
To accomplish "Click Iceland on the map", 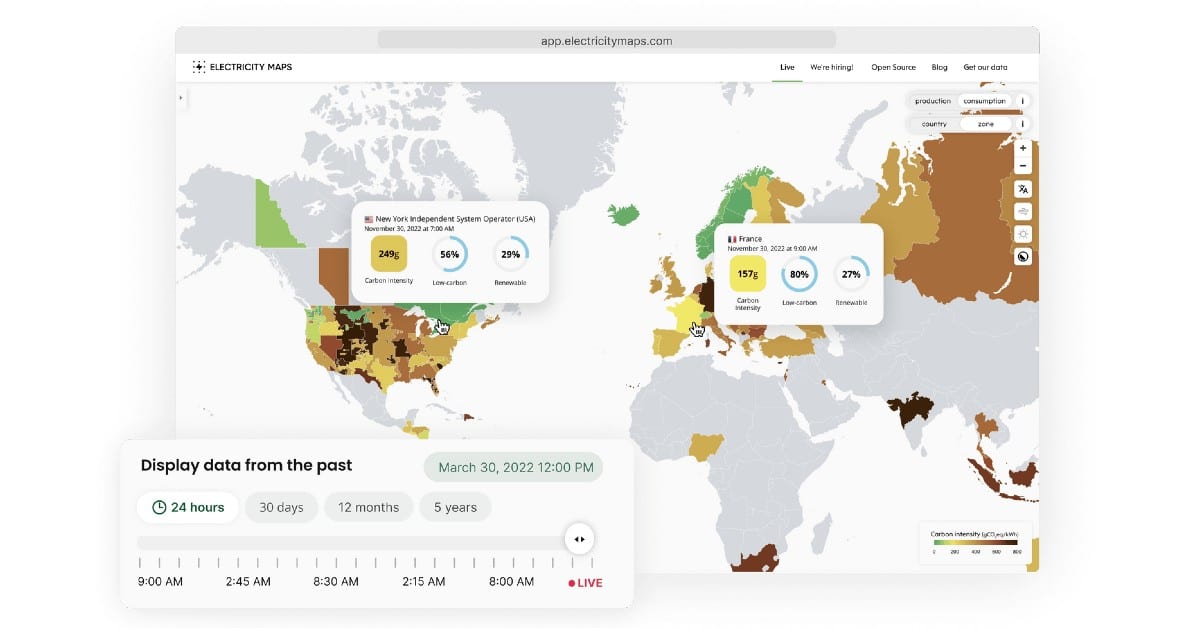I will pos(625,214).
